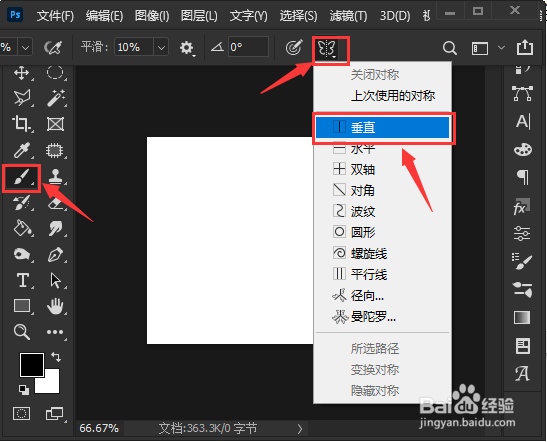The width and height of the screenshot is (547, 442).
Task: Open the Gradients panel icon
Action: point(522,318)
